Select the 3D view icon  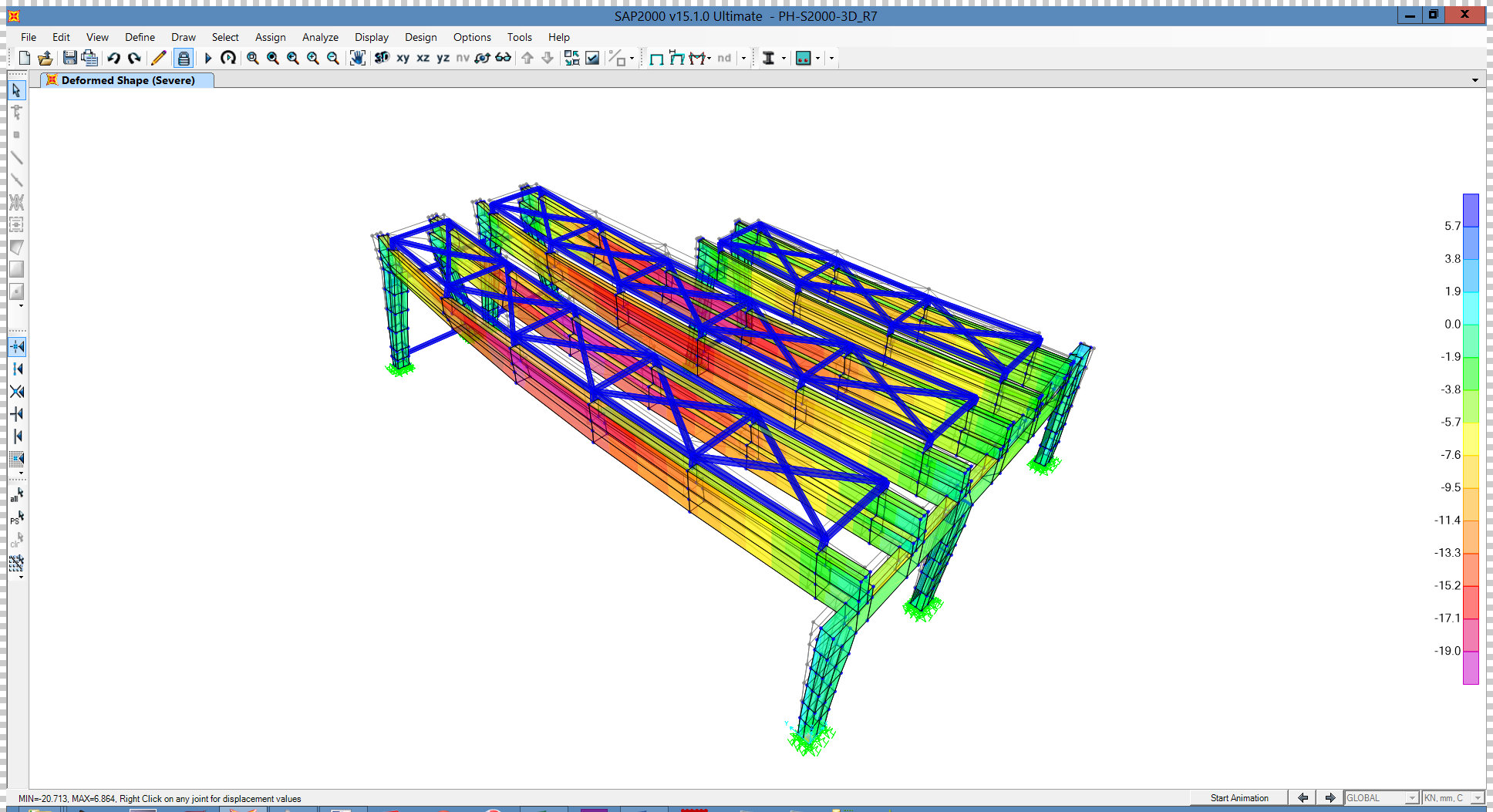pyautogui.click(x=382, y=58)
